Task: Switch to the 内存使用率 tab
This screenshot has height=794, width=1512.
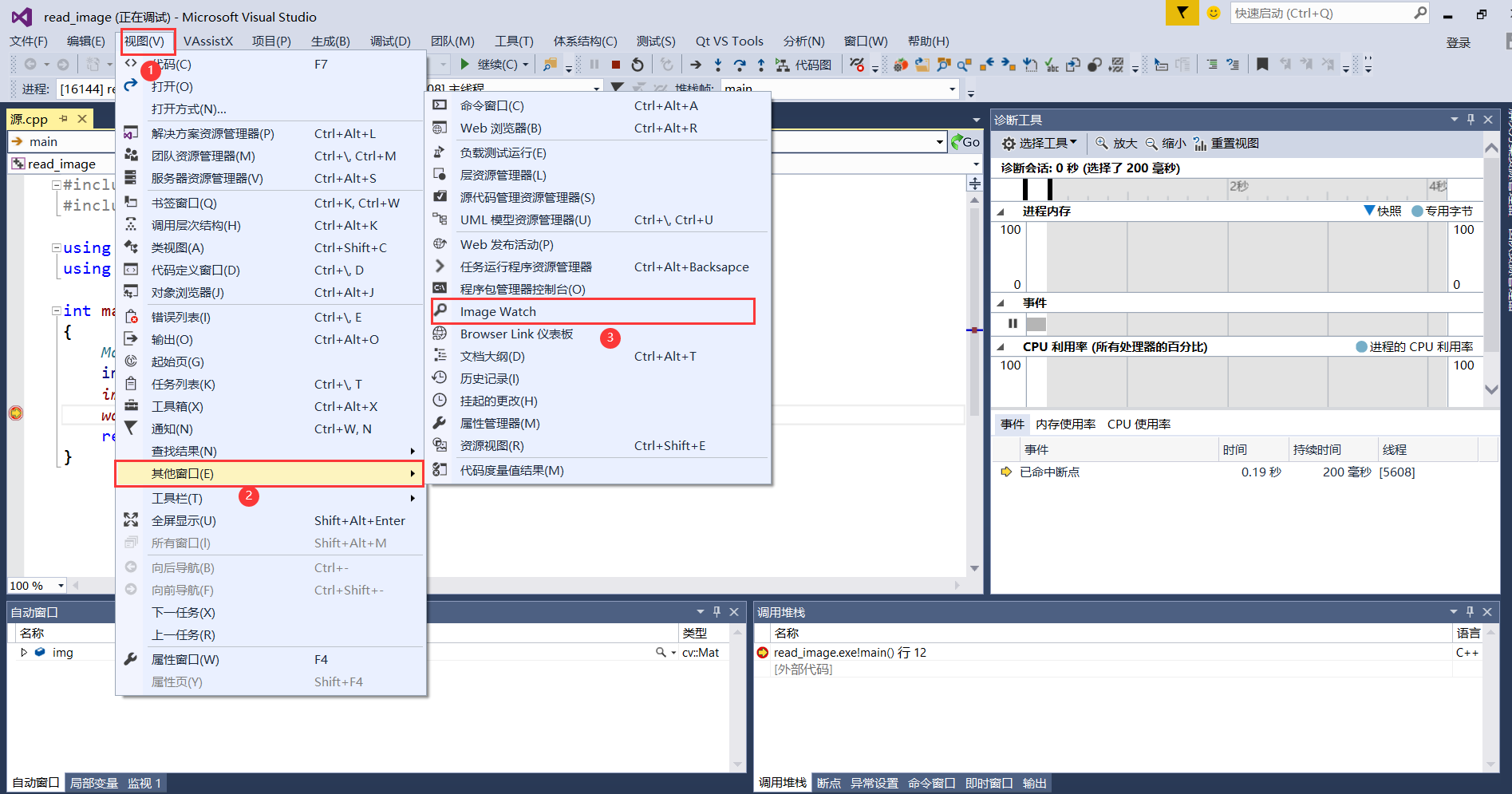Action: [x=1065, y=425]
